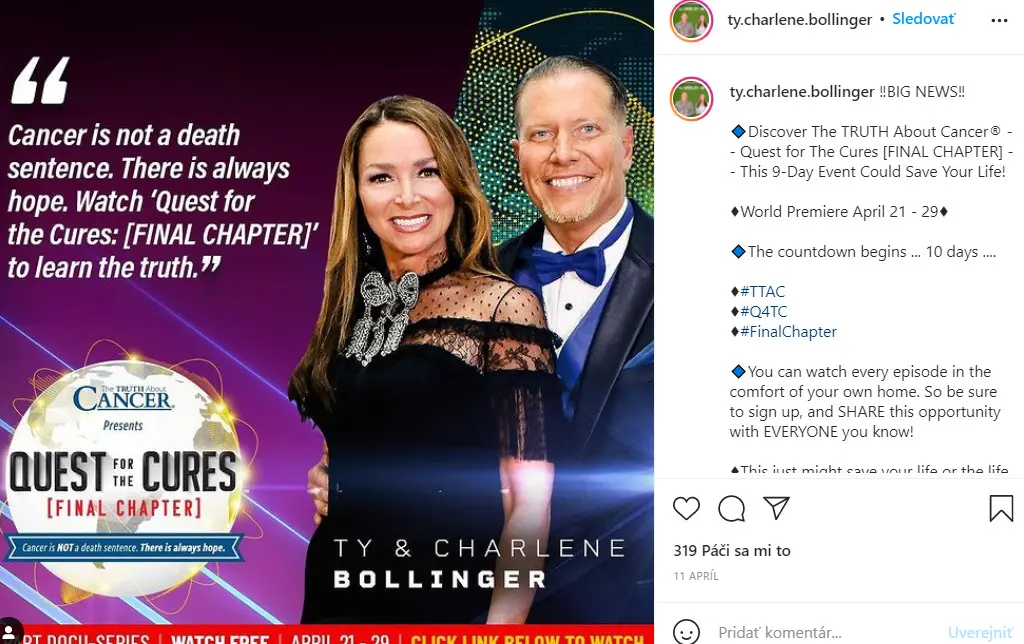This screenshot has width=1024, height=644.
Task: Save post with the bookmark icon
Action: (x=1000, y=508)
